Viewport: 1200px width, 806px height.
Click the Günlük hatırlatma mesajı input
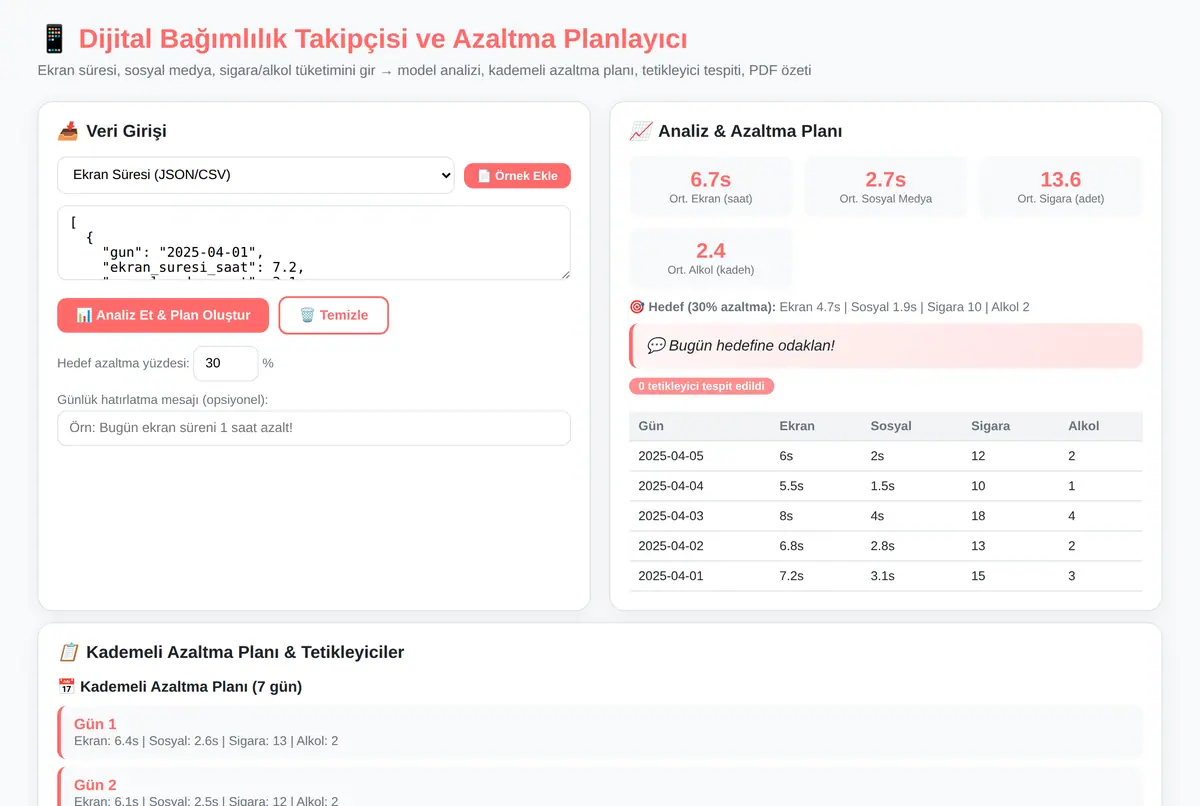click(x=314, y=428)
